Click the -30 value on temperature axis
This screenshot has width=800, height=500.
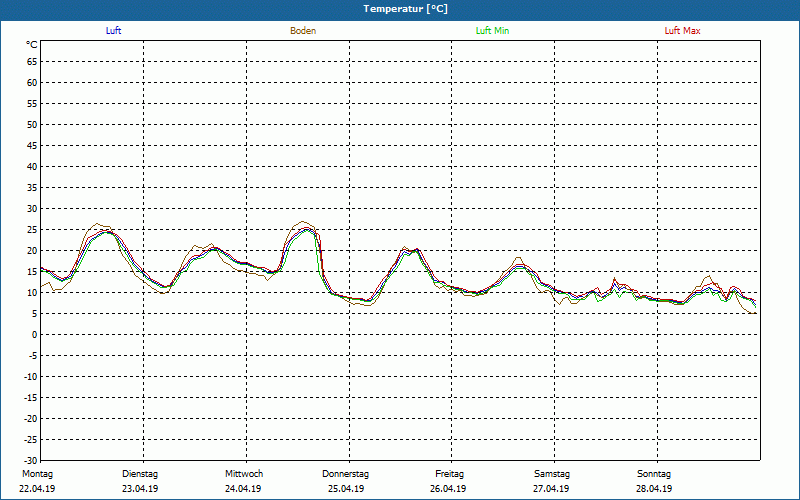coord(31,461)
